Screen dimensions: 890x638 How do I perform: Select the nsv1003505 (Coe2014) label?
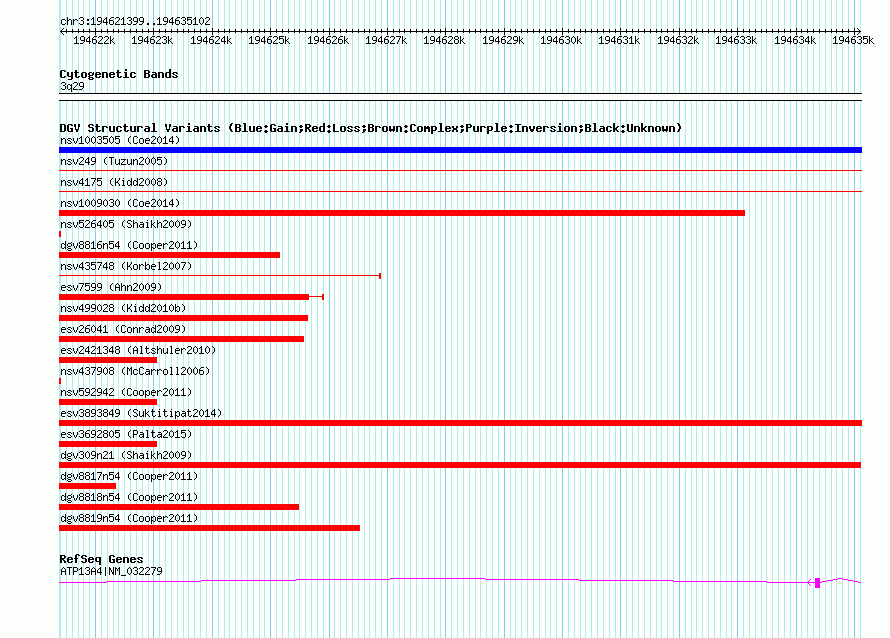(120, 140)
